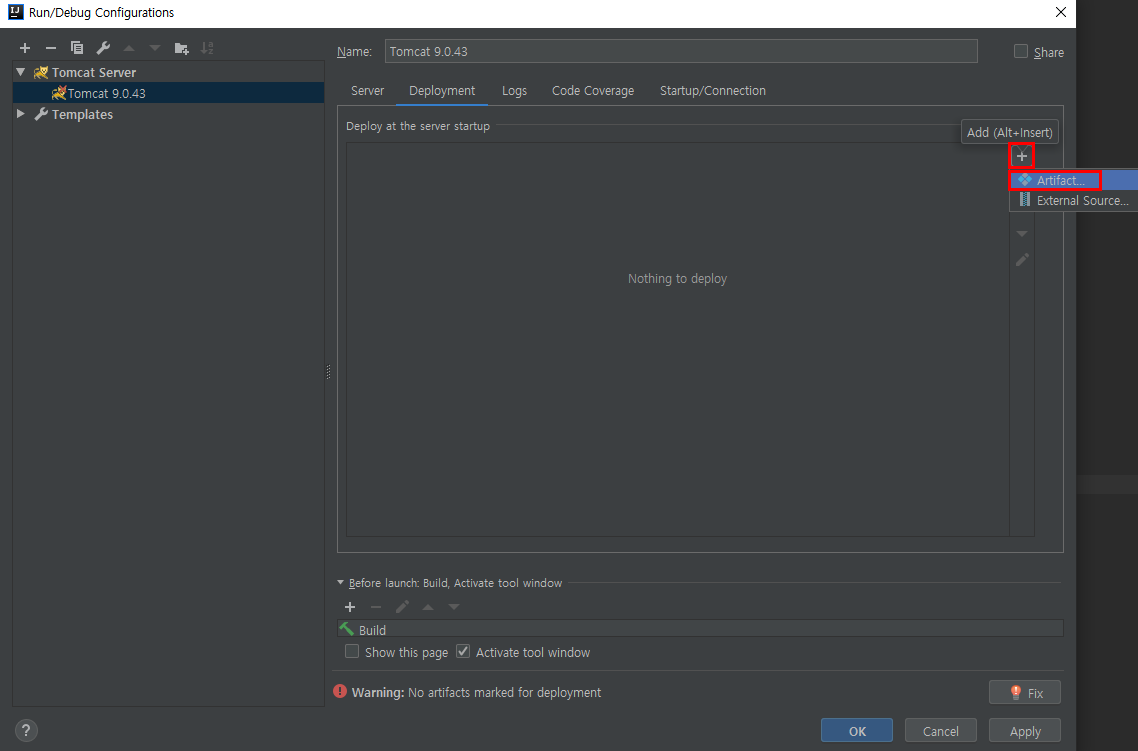
Task: Click the Tomcat Server group label
Action: click(x=94, y=72)
